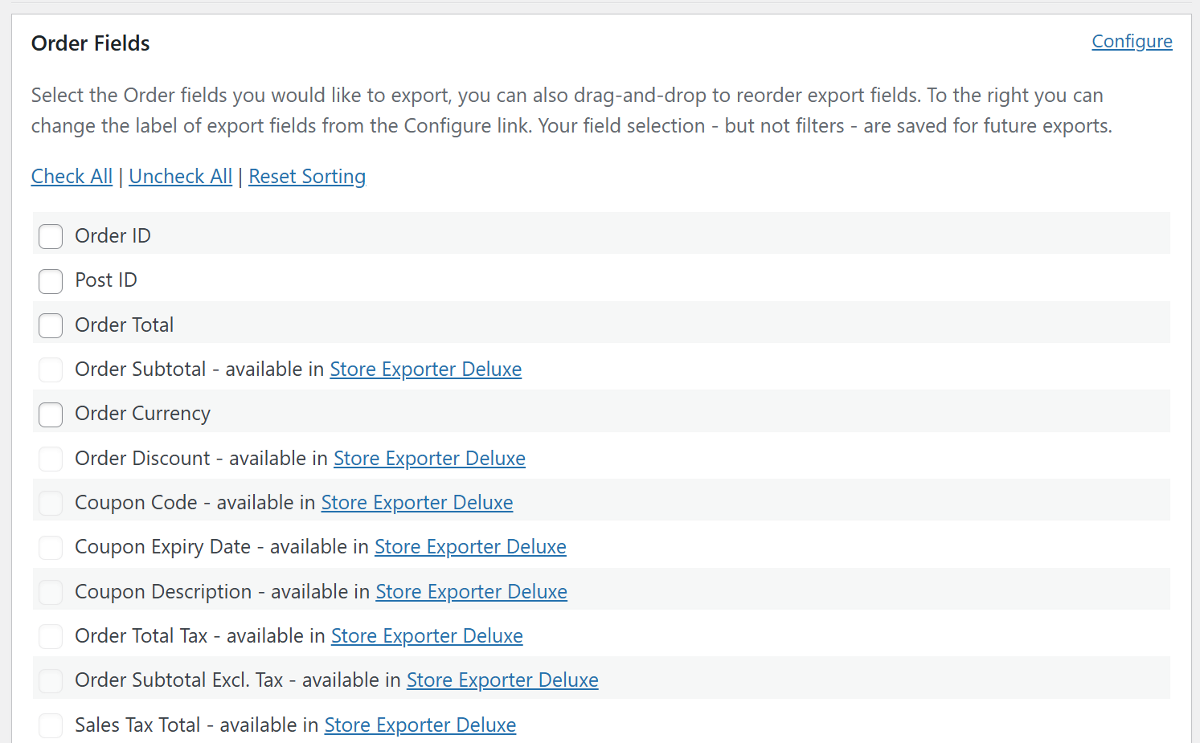Screen dimensions: 1200x743
Task: Click the Check All link
Action: (x=71, y=176)
